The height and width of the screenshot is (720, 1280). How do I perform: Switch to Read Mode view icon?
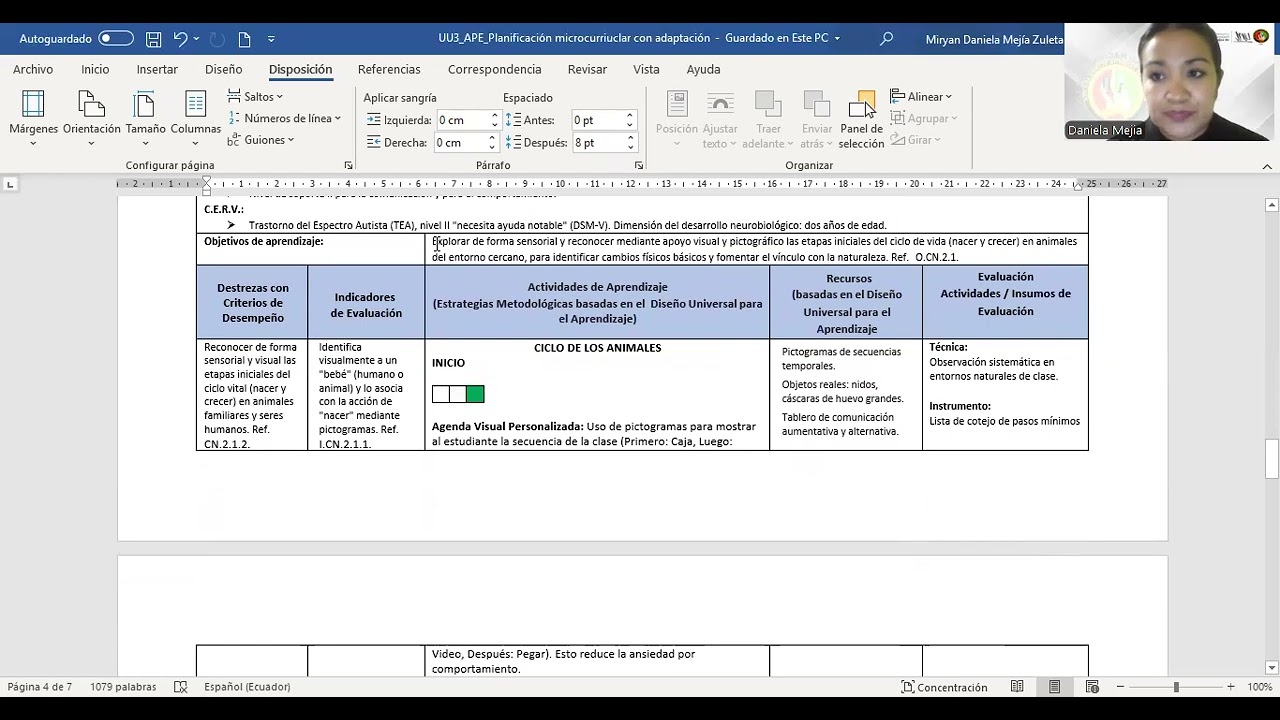(1017, 687)
